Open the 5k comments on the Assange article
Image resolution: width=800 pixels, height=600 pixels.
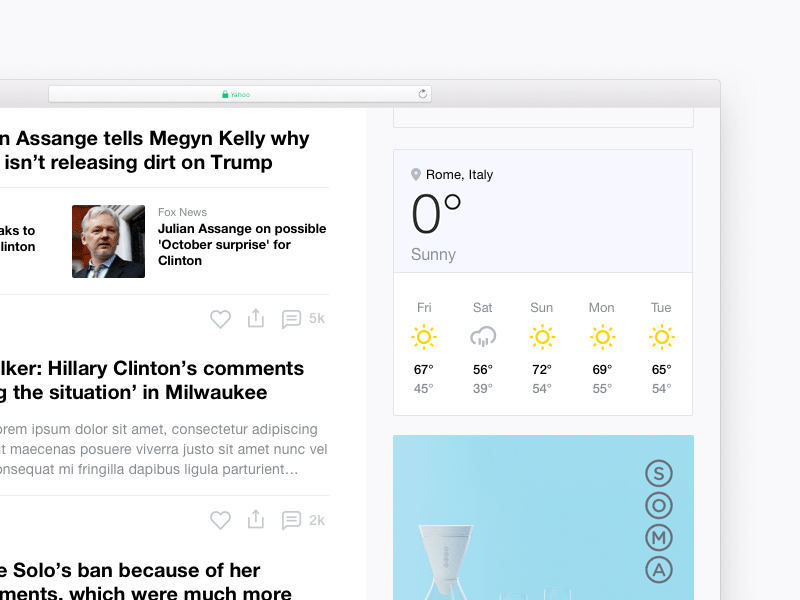[291, 319]
